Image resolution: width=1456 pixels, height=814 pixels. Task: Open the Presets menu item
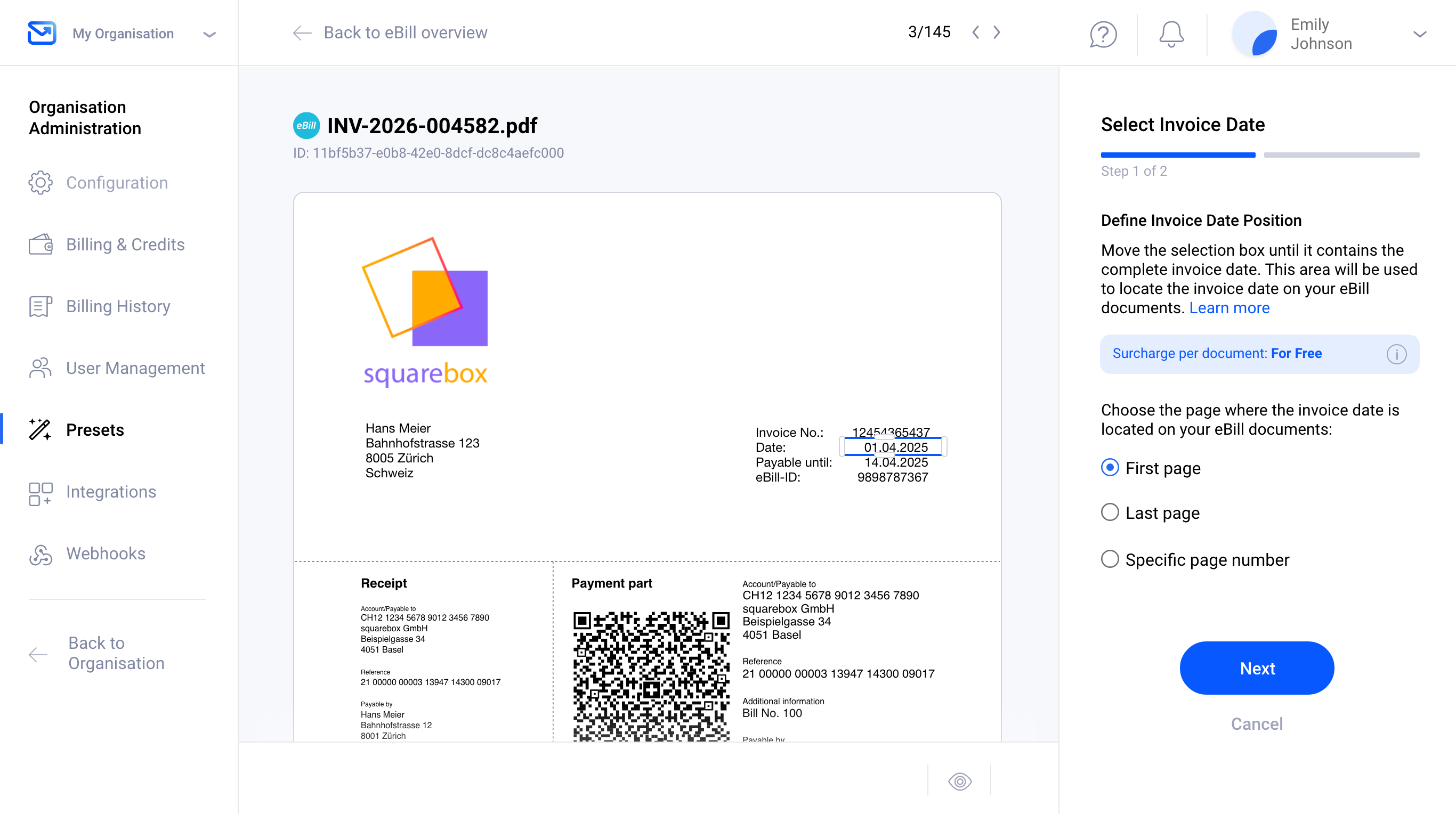[95, 430]
